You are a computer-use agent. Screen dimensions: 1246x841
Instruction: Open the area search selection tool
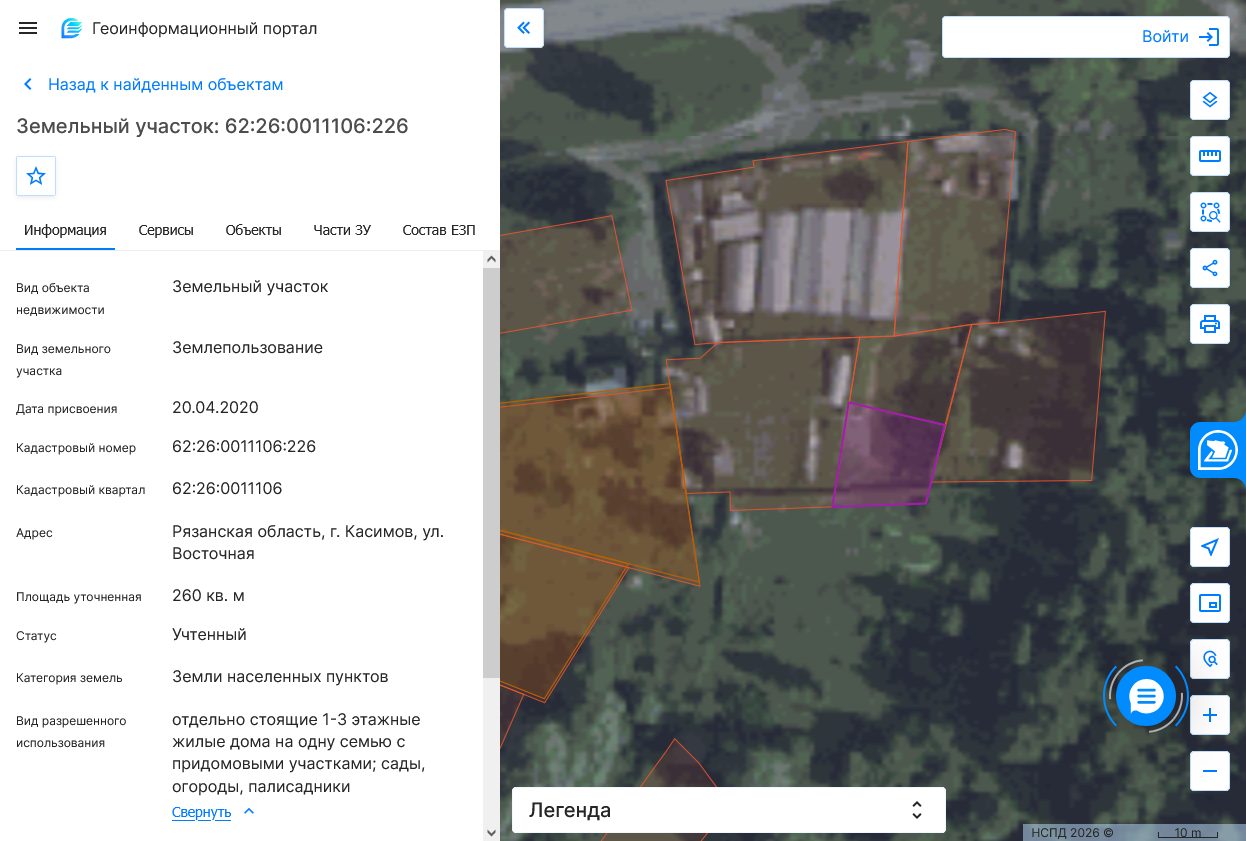coord(1210,212)
